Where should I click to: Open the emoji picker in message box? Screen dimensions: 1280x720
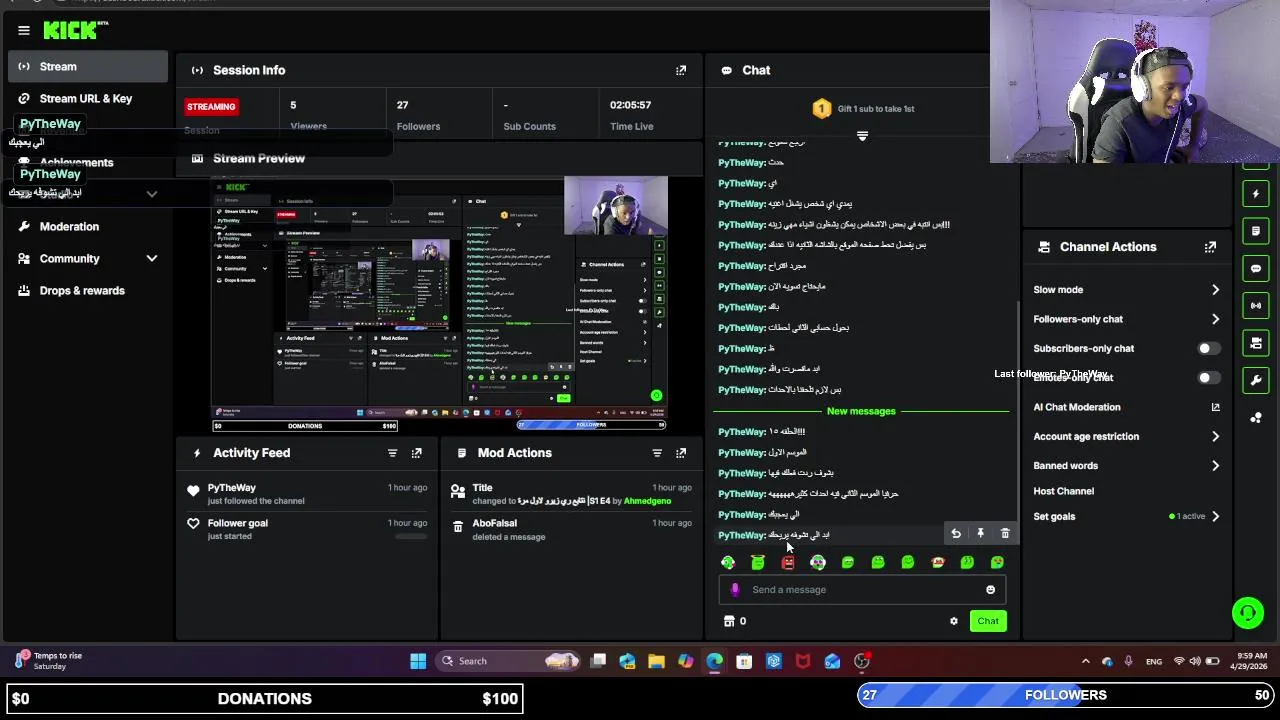(x=991, y=590)
